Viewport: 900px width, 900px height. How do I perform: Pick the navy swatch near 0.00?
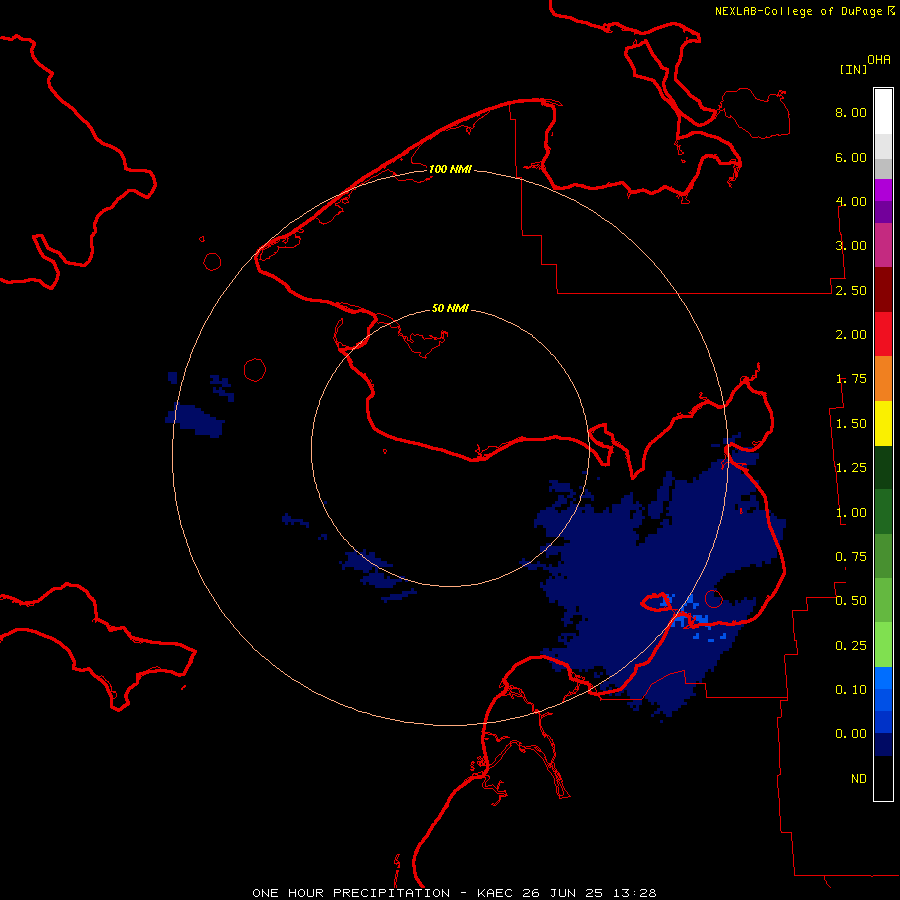pos(883,745)
